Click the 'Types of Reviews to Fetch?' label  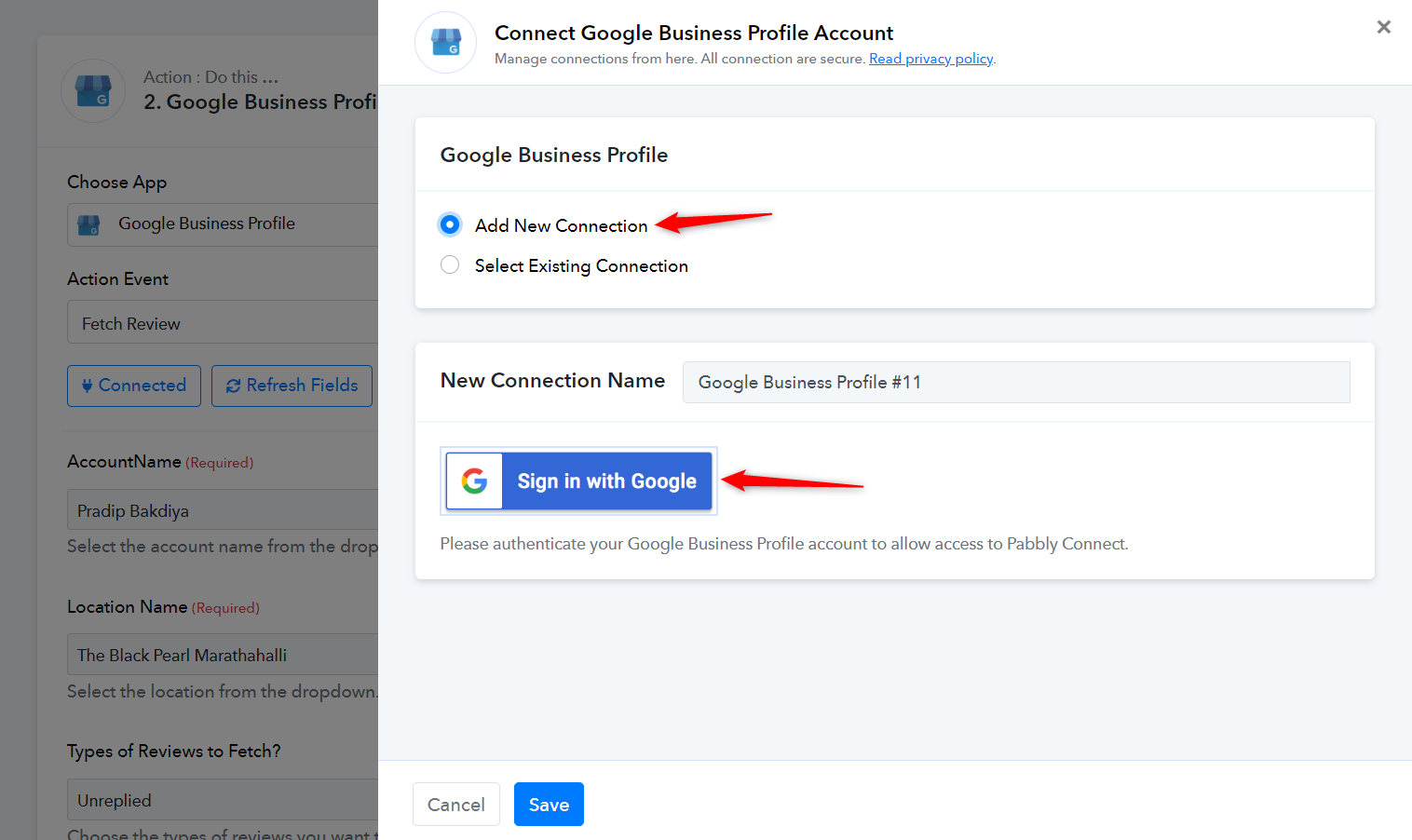174,751
